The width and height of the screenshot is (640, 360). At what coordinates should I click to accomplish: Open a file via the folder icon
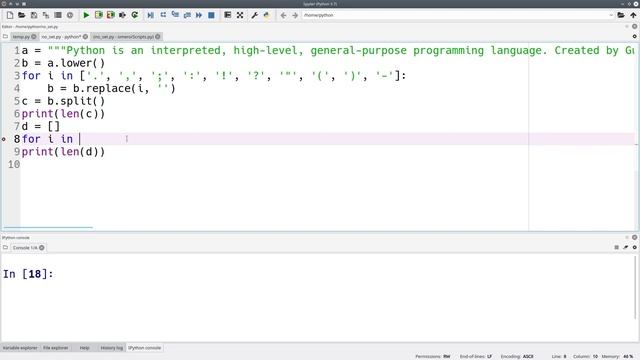click(x=22, y=15)
